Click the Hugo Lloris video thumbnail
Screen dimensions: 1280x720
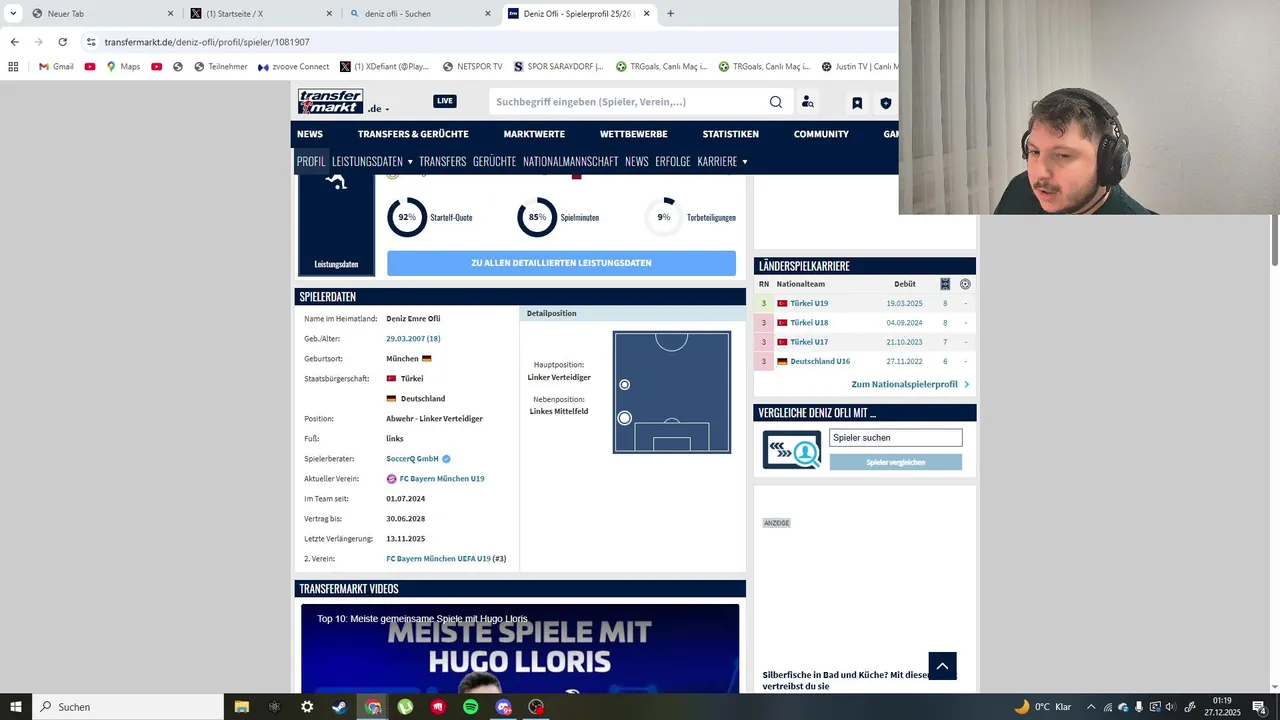[x=520, y=648]
